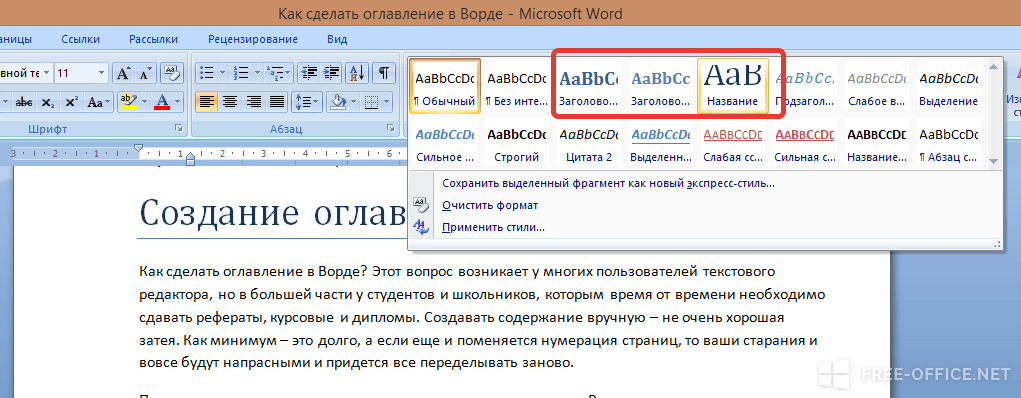Apply numbered list
Screen dimensions: 1021x398
tap(241, 72)
